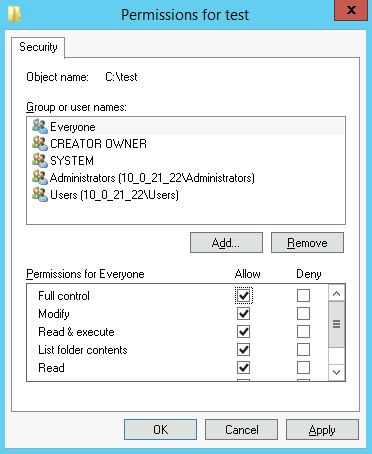Check Deny for Full control
This screenshot has height=454, width=372.
(x=303, y=296)
